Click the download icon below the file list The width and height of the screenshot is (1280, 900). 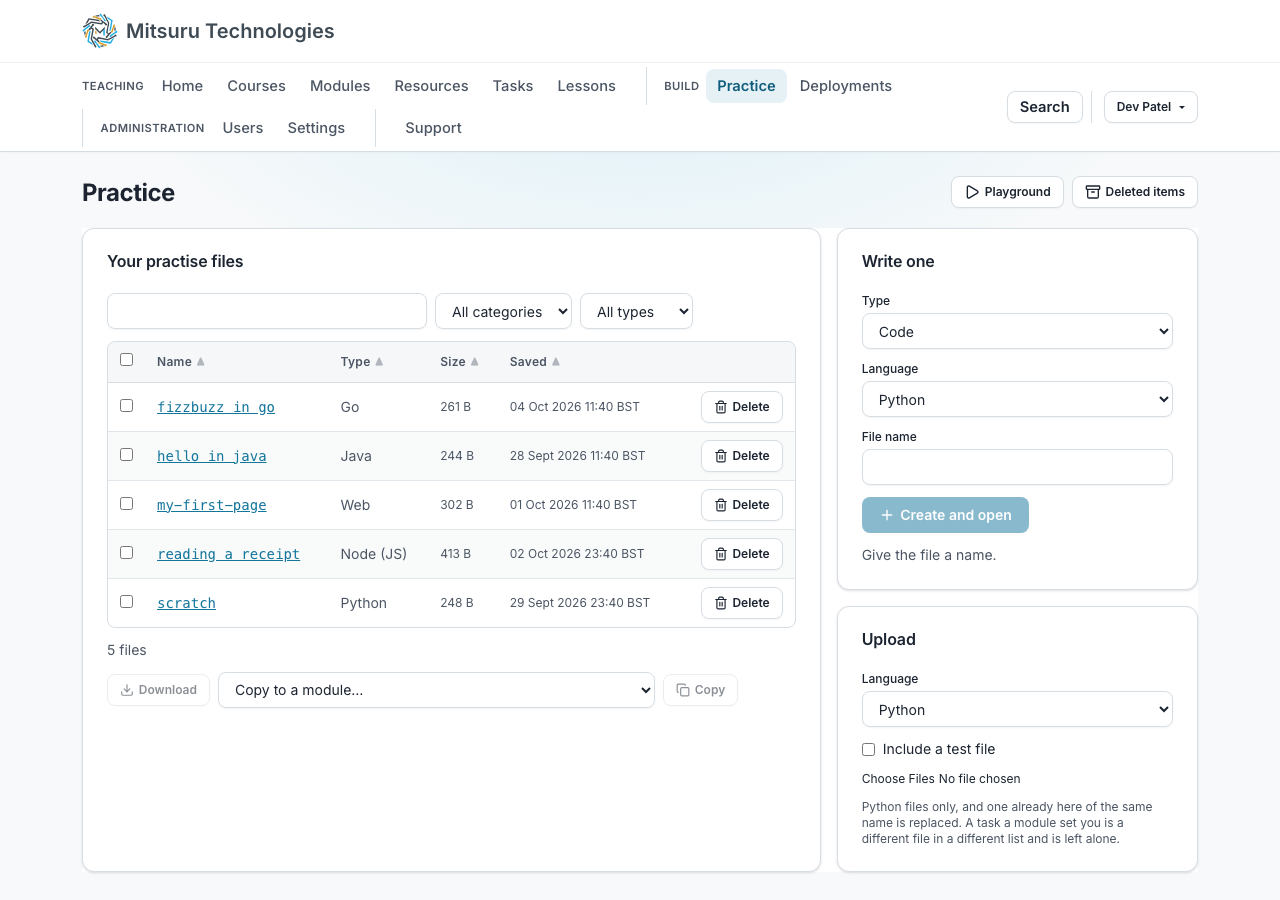[127, 690]
